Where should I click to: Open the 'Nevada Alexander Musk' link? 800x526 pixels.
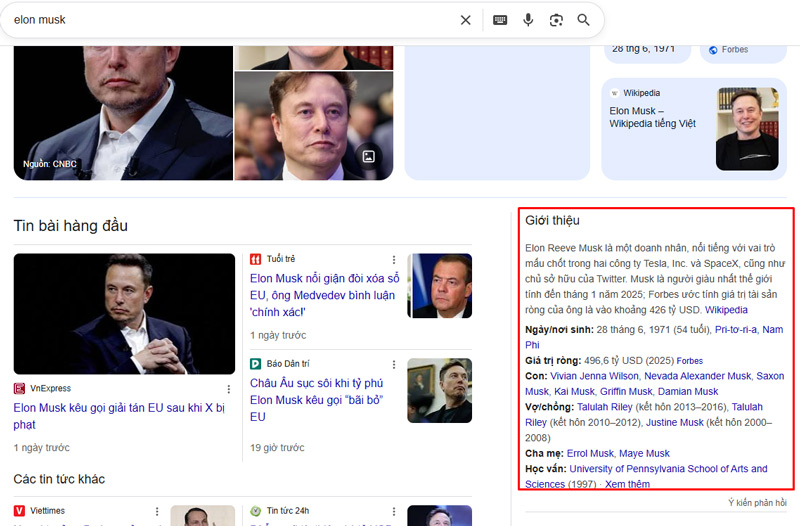click(x=697, y=376)
